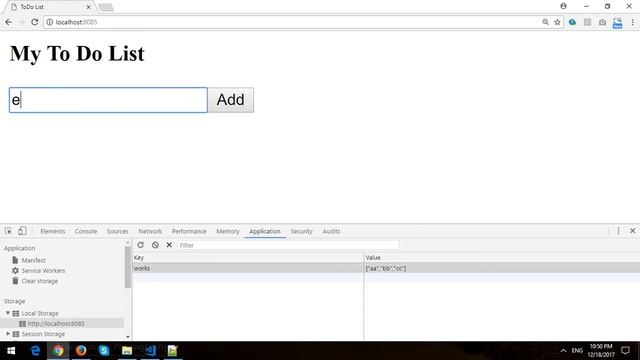640x360 pixels.
Task: Reload the localhost page
Action: point(35,22)
